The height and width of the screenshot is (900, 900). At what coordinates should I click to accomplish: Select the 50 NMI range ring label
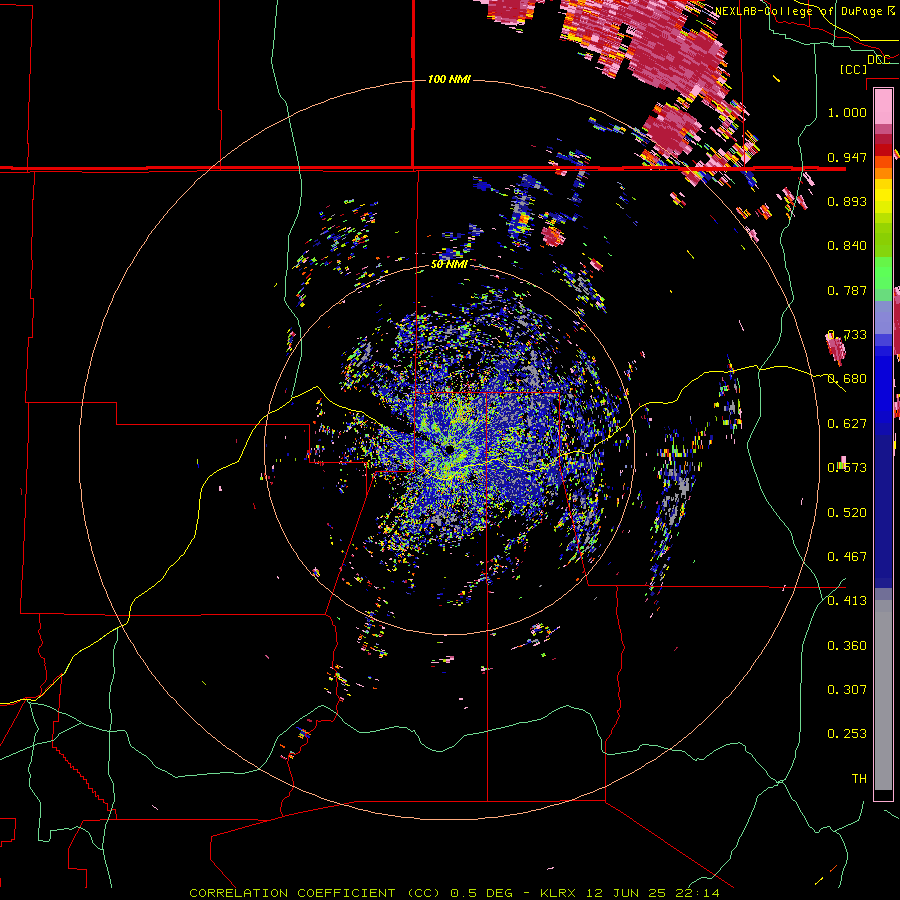[449, 264]
